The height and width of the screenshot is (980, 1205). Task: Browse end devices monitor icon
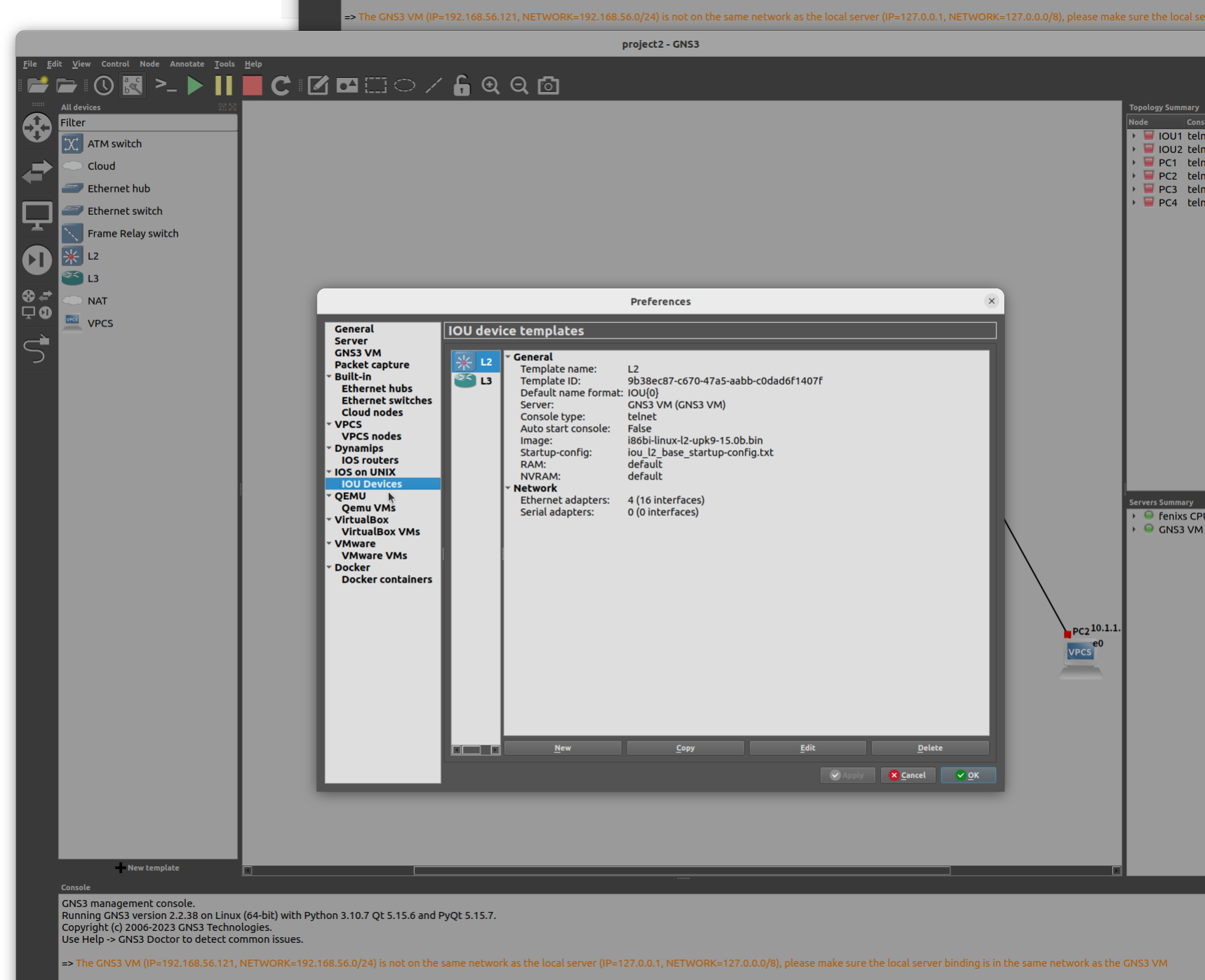[36, 216]
